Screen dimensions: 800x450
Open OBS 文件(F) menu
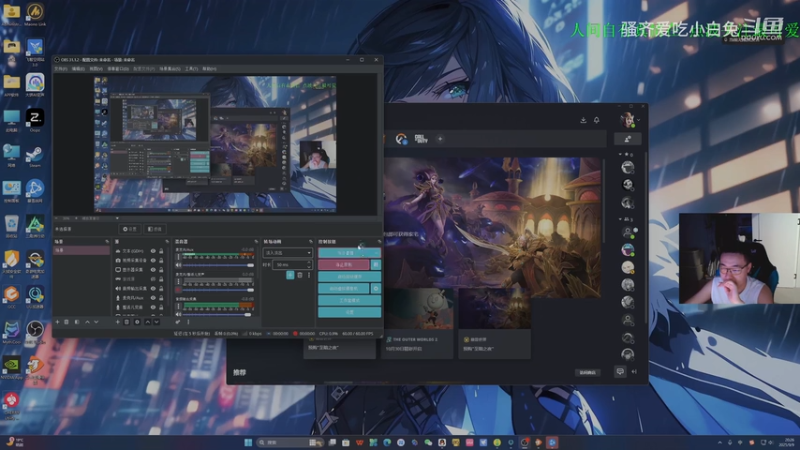(61, 68)
